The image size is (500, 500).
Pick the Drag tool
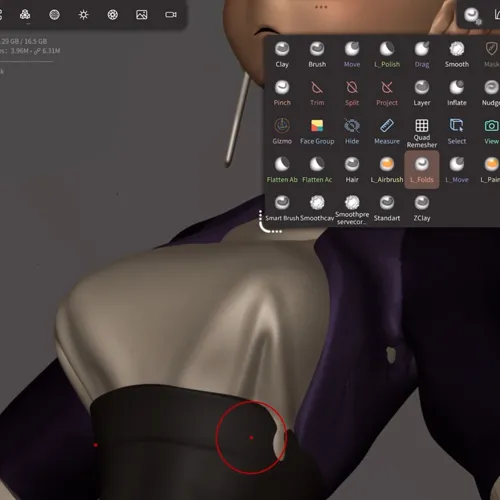coord(422,55)
